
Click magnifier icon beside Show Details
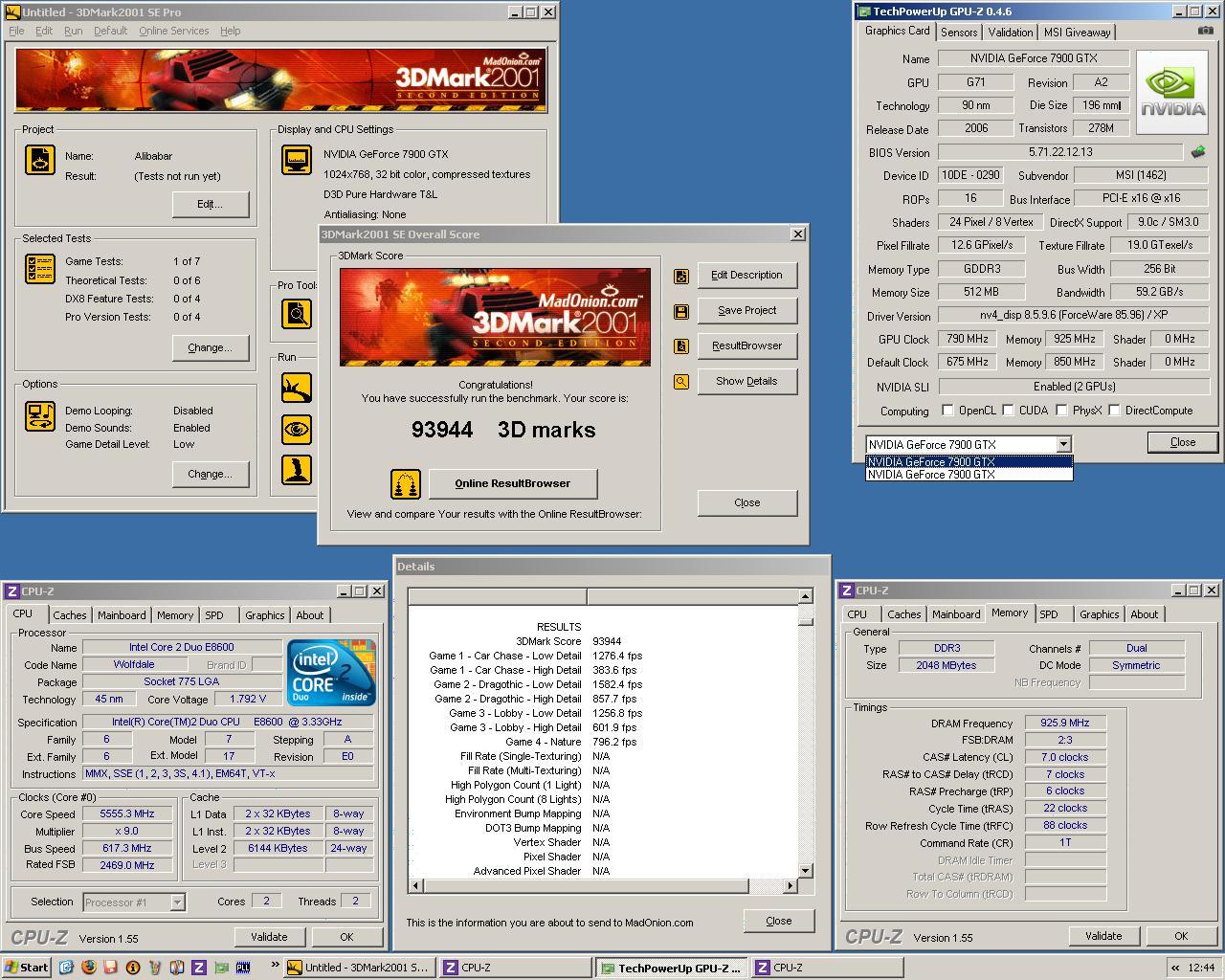coord(681,382)
